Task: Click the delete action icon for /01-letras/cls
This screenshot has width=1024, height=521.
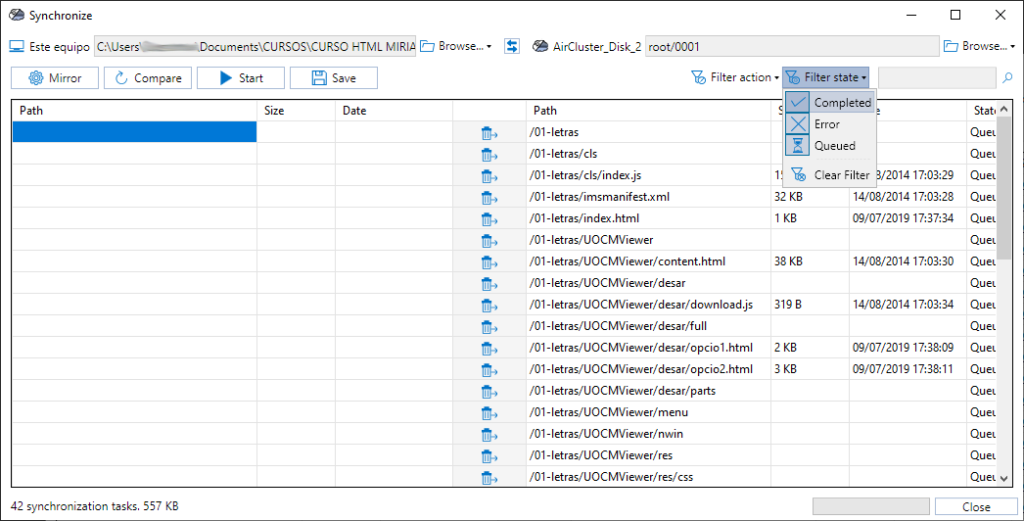Action: pyautogui.click(x=488, y=155)
